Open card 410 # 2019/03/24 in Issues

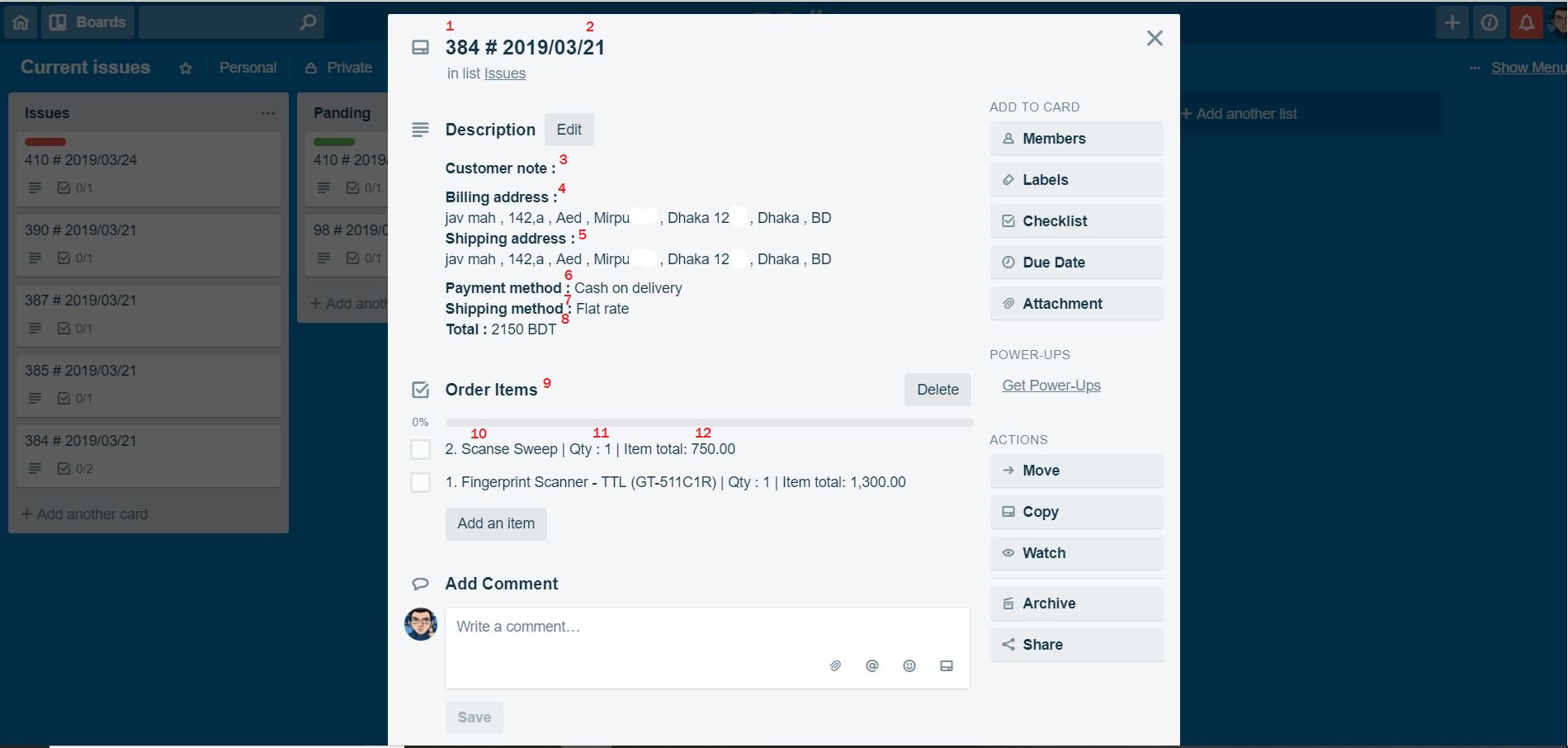[149, 169]
